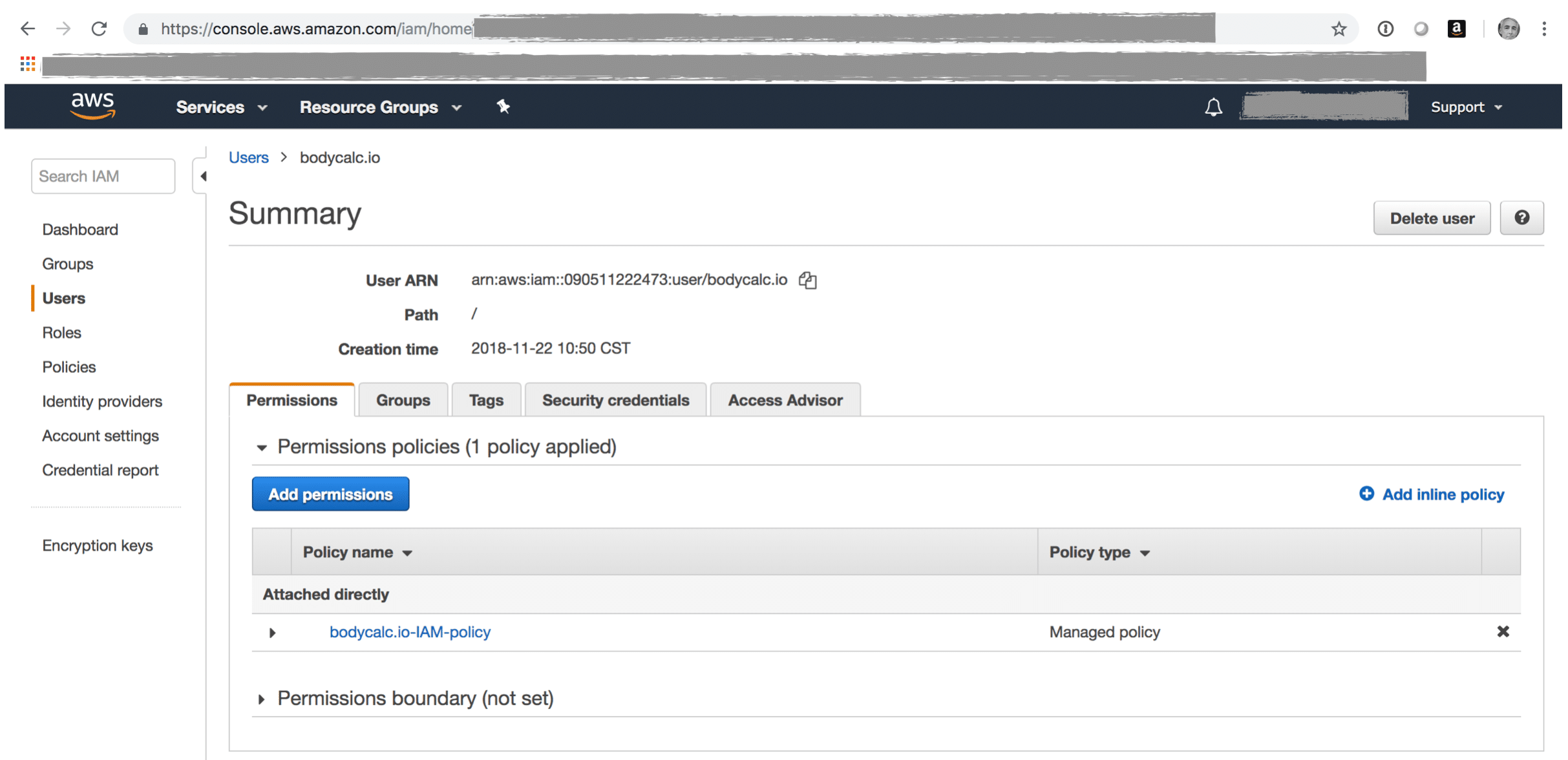Open the Amazon extension icon
The image size is (1568, 760).
pos(1456,29)
